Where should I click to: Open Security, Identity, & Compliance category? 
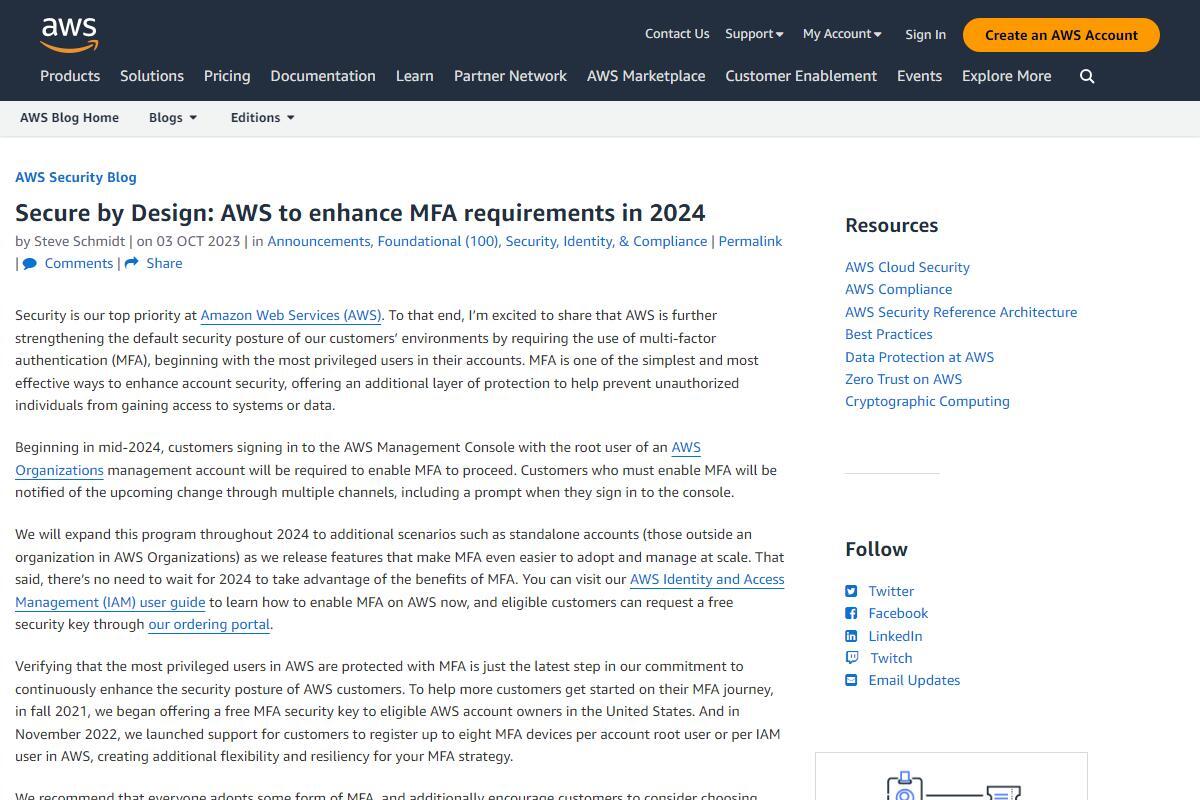(606, 241)
